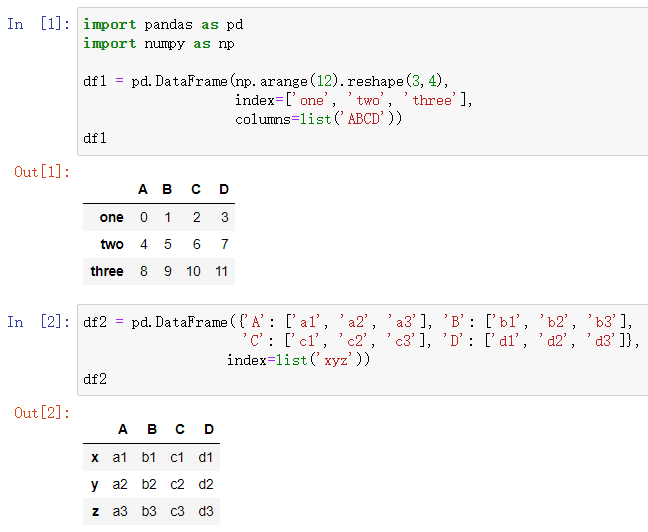Click column header A in first output table
This screenshot has height=532, width=648.
coord(143,189)
